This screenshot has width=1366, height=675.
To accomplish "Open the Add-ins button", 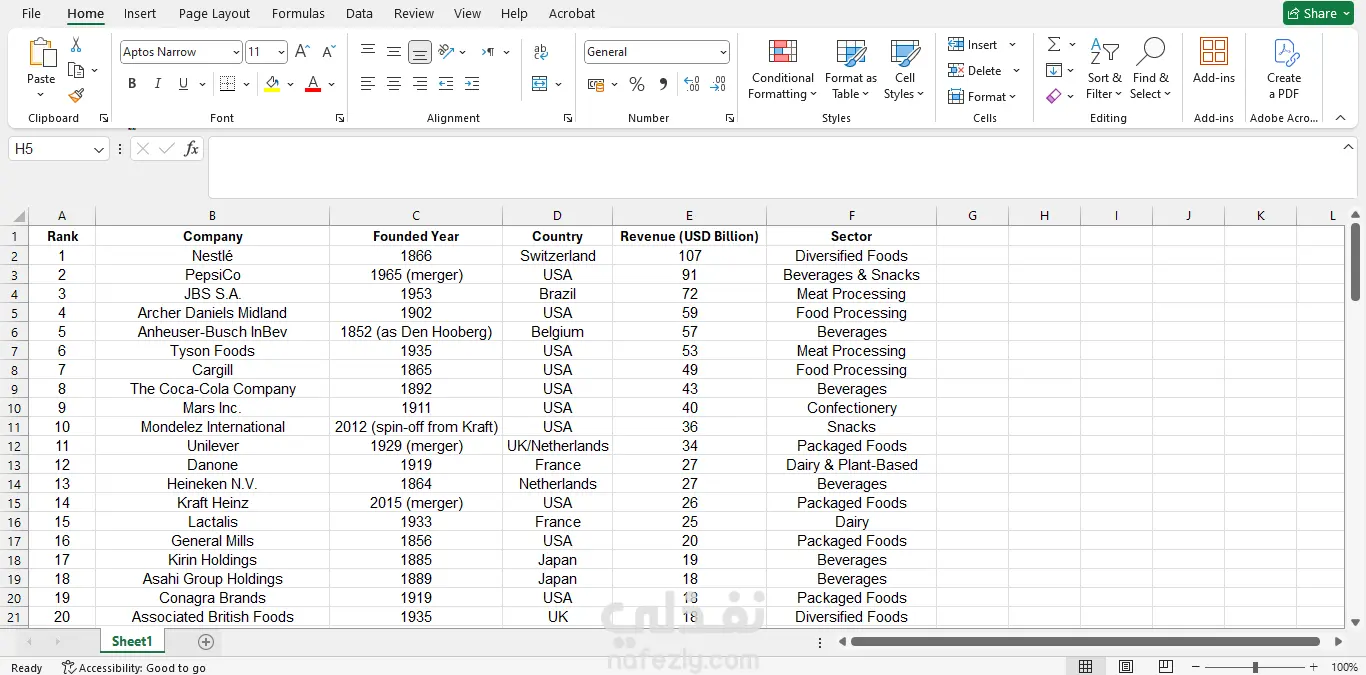I will pos(1214,62).
